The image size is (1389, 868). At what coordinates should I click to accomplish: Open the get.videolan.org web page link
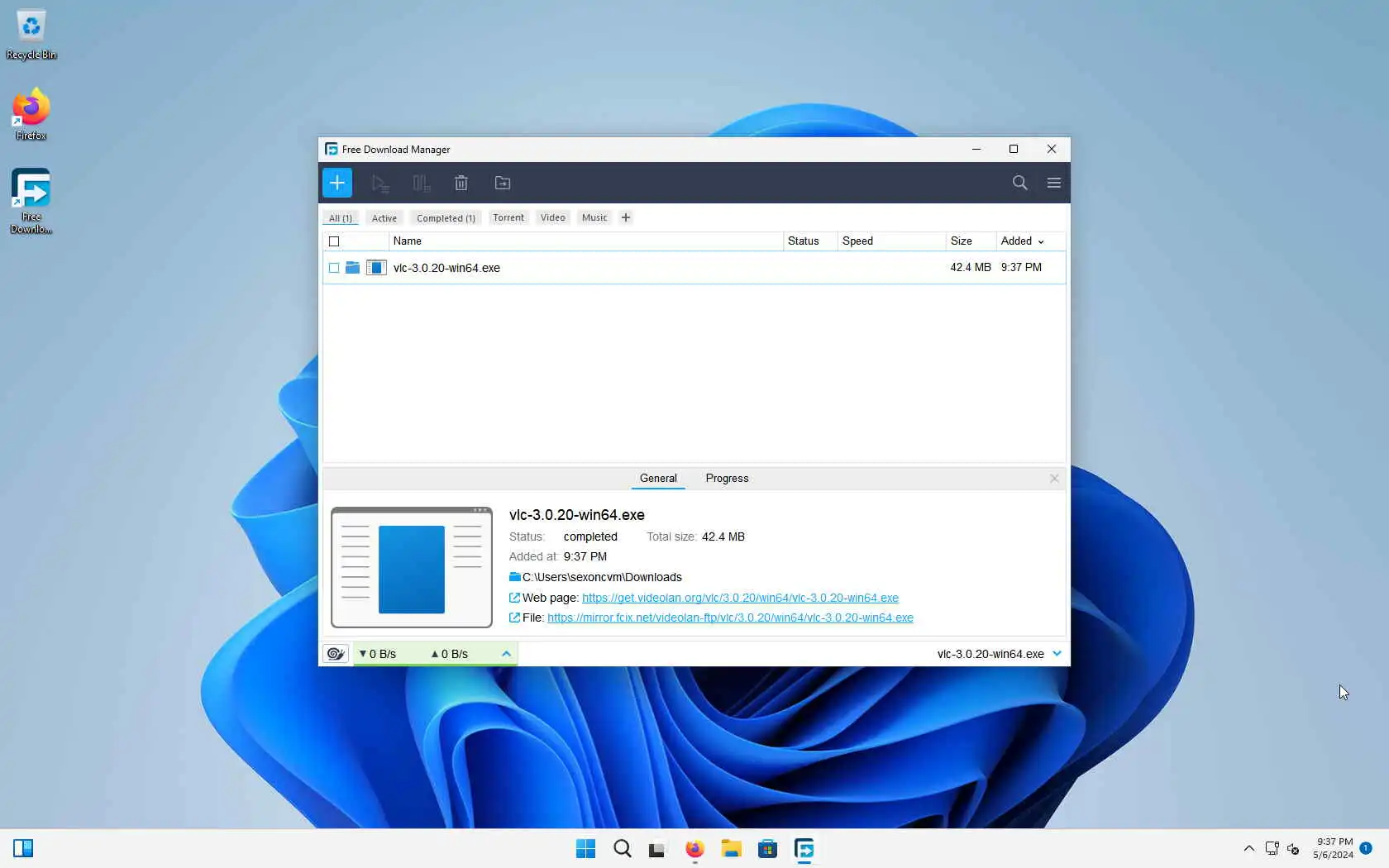tap(740, 598)
